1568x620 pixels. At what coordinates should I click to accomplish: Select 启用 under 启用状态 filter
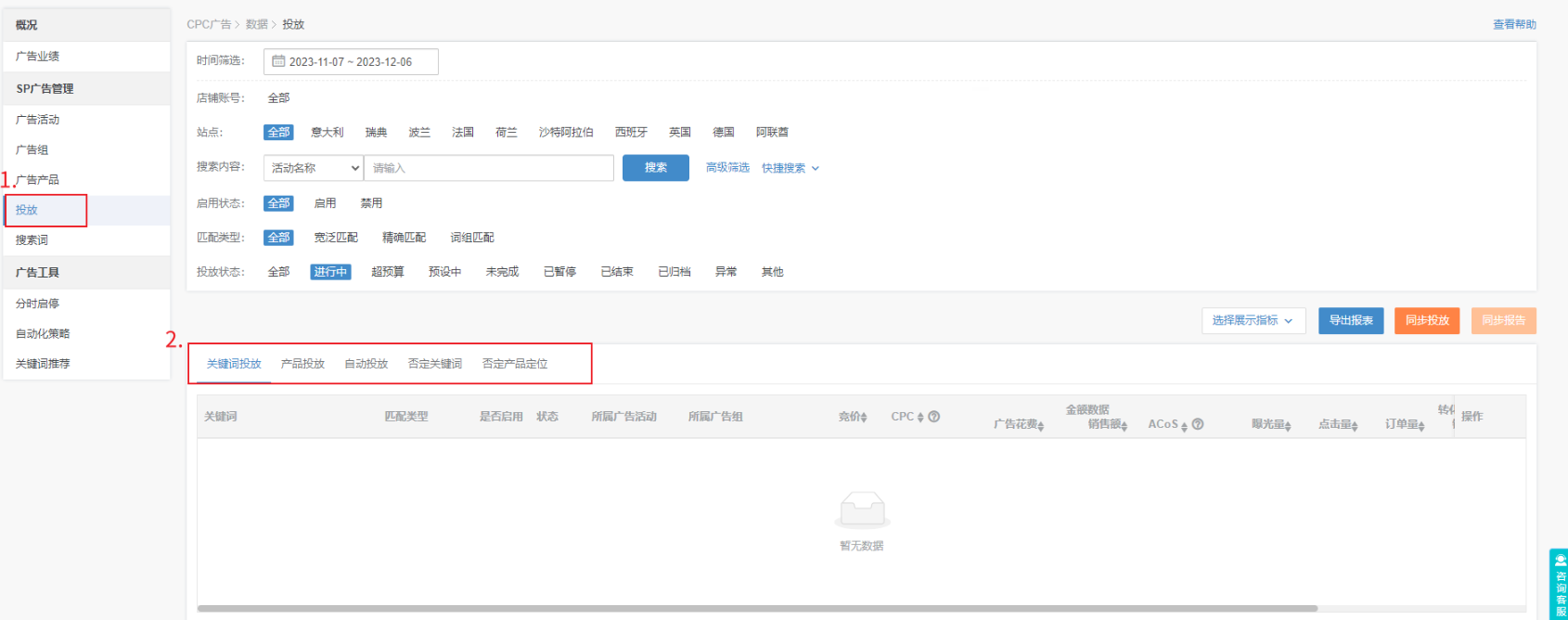coord(325,203)
